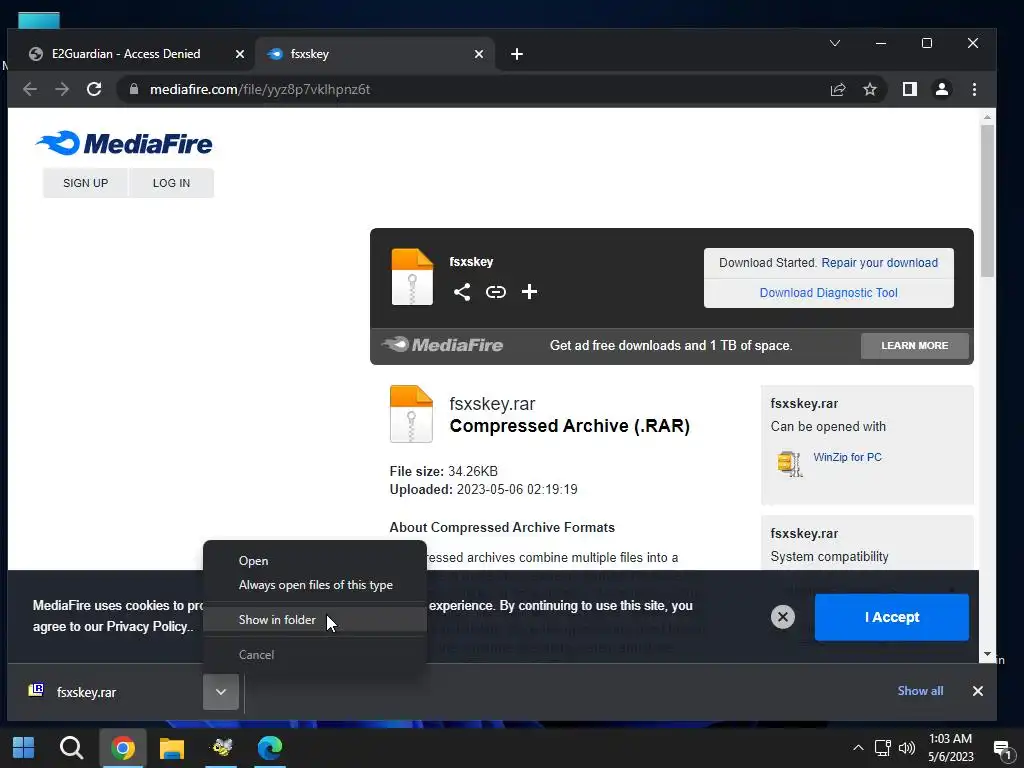The height and width of the screenshot is (768, 1024).
Task: Click the fsxskey.rar download item icon
Action: tap(36, 690)
